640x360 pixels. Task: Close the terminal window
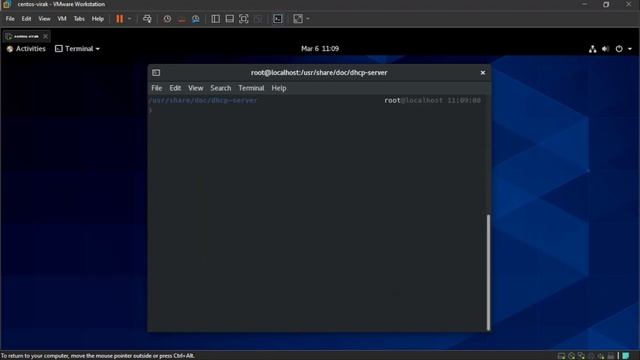(x=483, y=72)
